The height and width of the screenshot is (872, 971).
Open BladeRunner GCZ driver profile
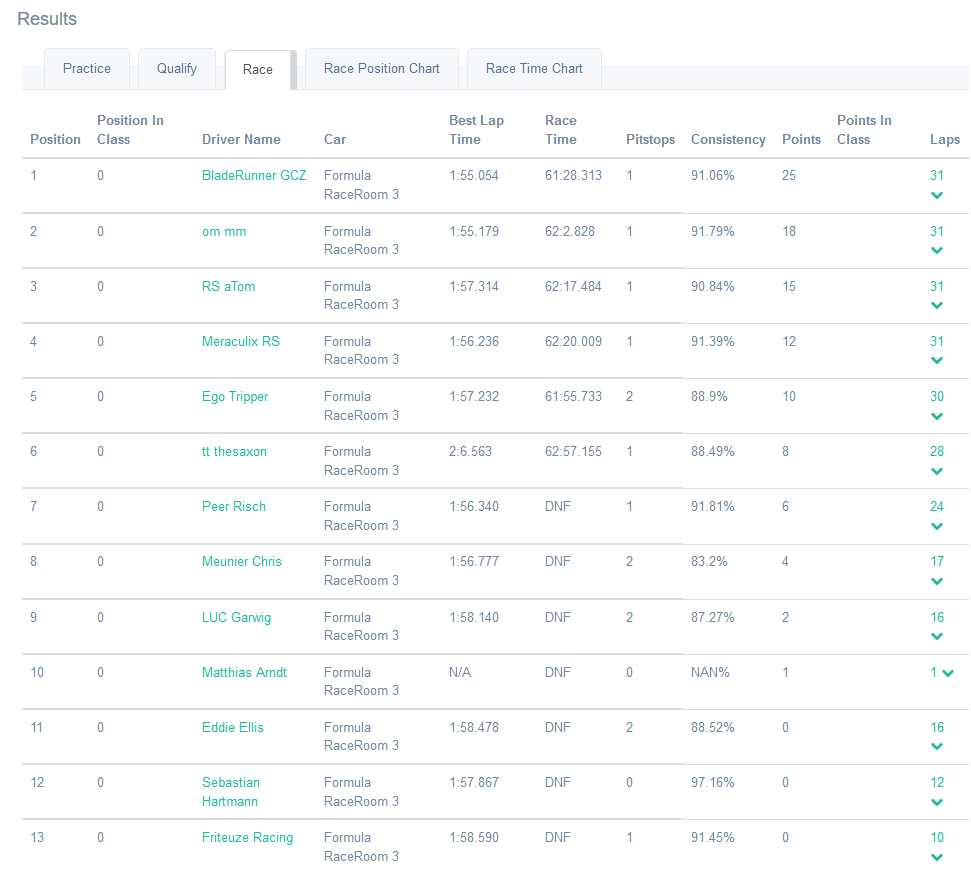pyautogui.click(x=254, y=176)
